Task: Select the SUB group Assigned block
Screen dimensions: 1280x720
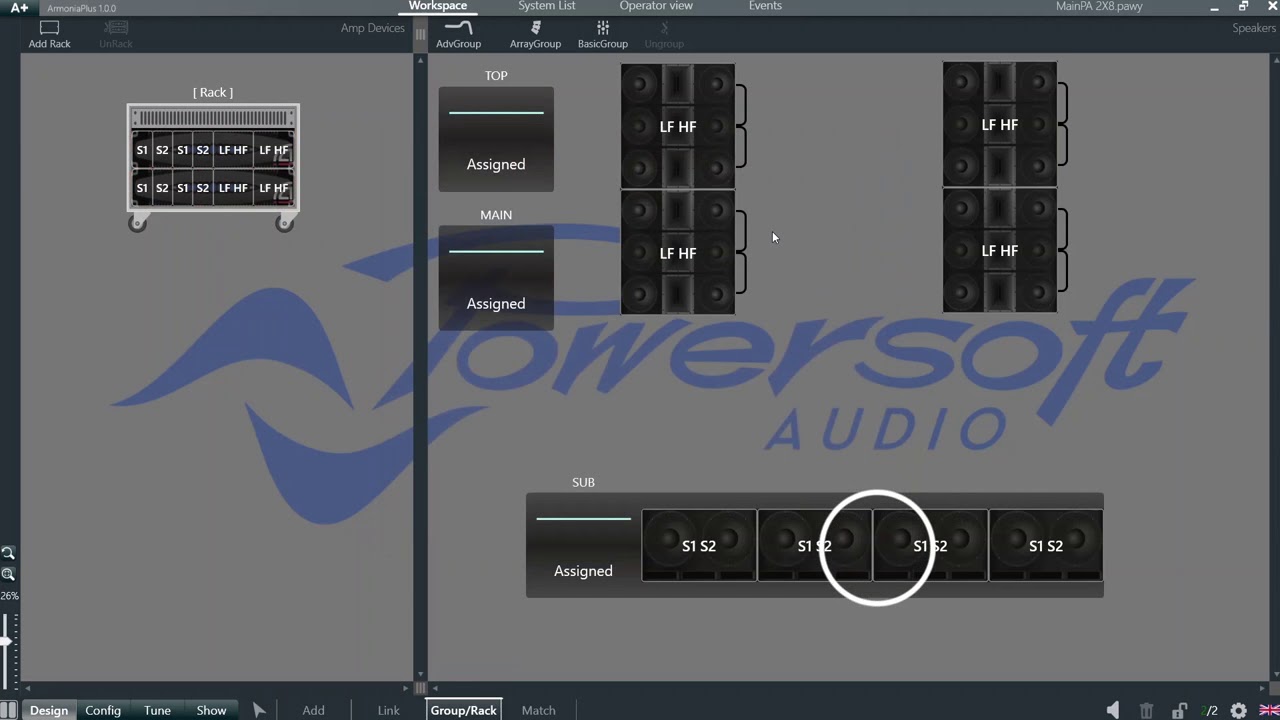Action: [x=583, y=545]
